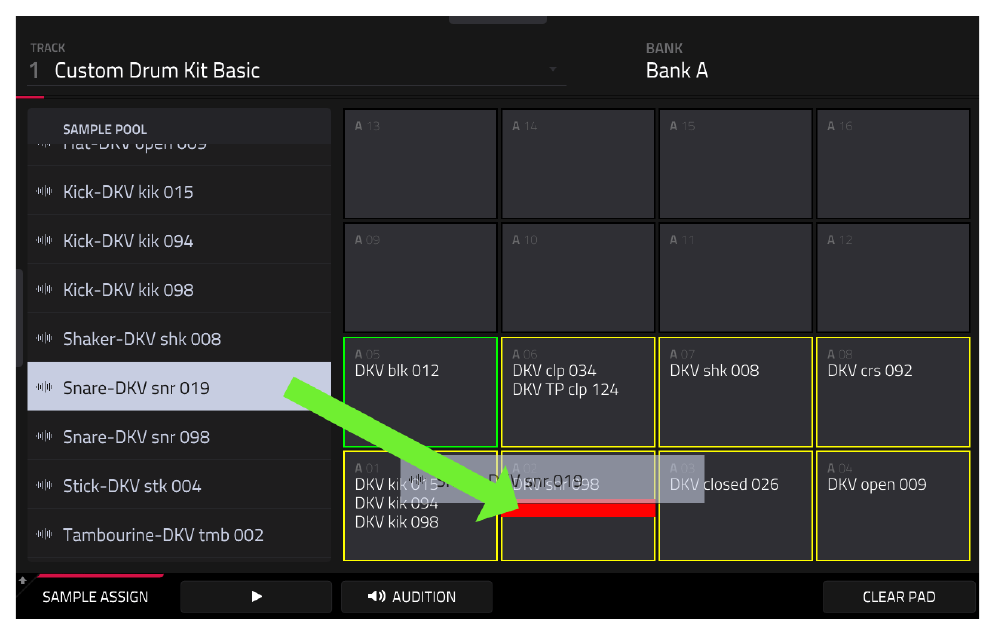Click waveform icon beside Stick-DKV stk 004
This screenshot has height=636, width=996.
coord(44,485)
